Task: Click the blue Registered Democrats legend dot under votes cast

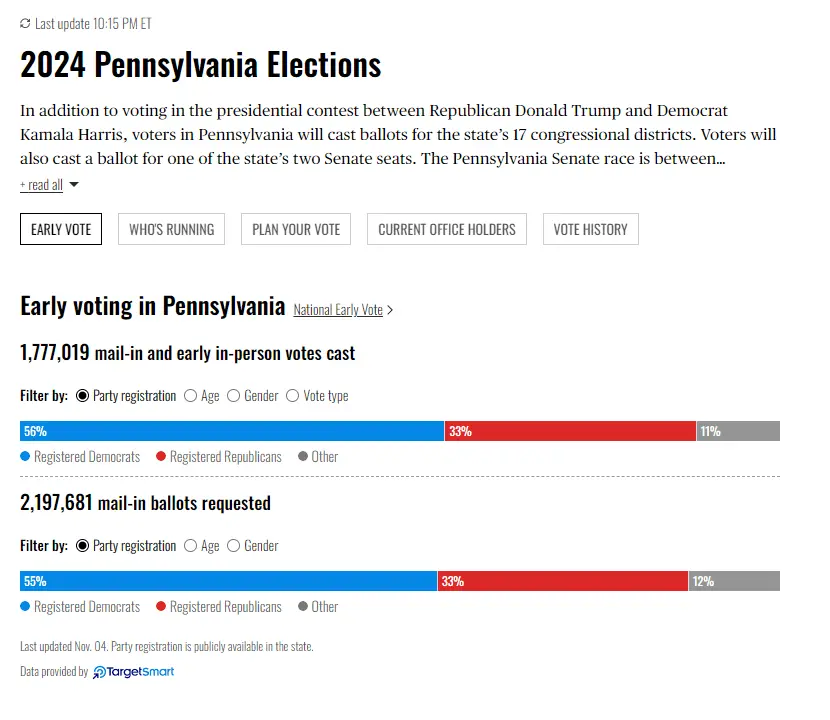Action: tap(25, 457)
